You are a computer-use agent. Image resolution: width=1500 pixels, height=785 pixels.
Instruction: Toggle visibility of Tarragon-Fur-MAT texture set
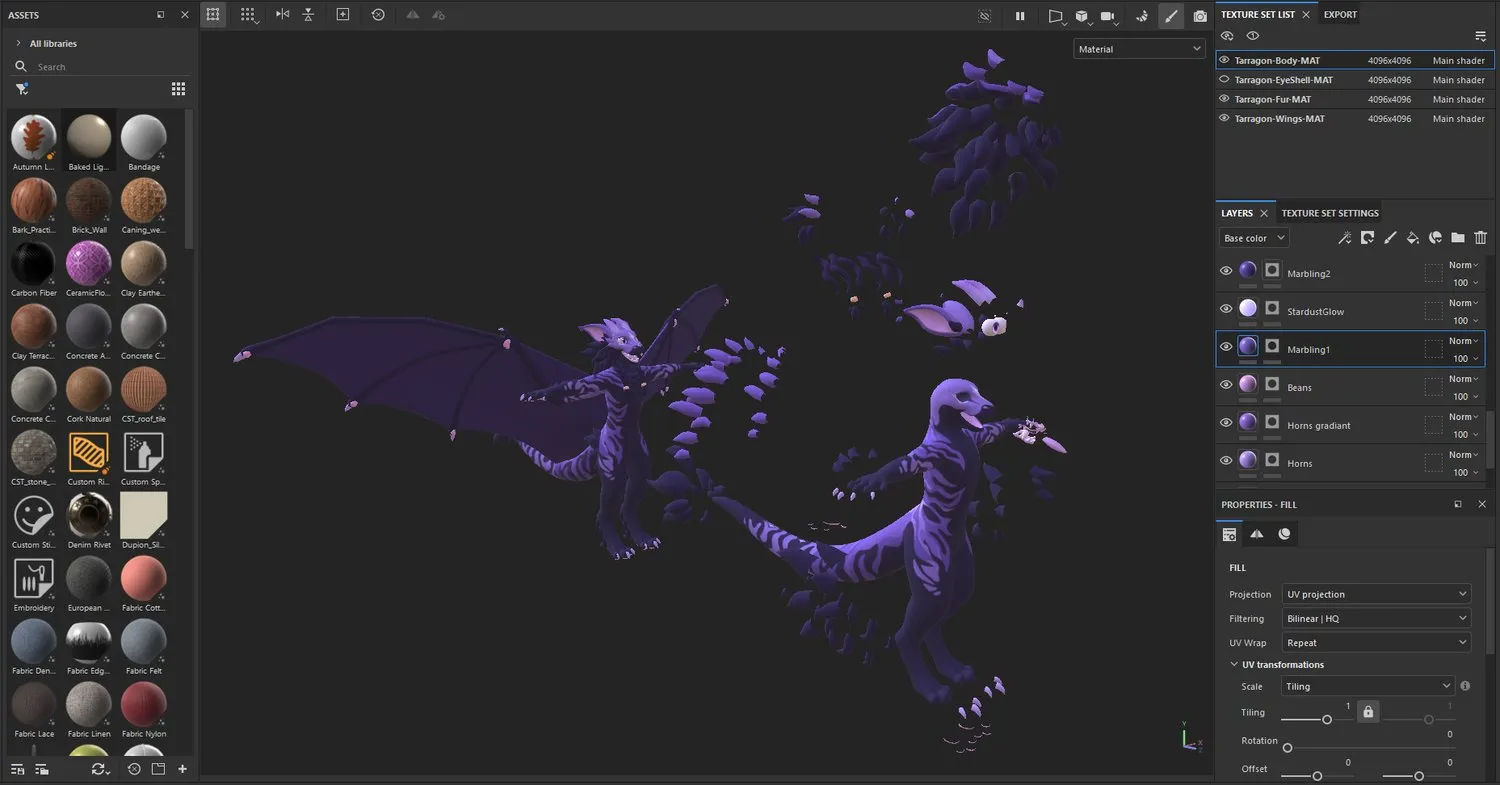(1224, 99)
